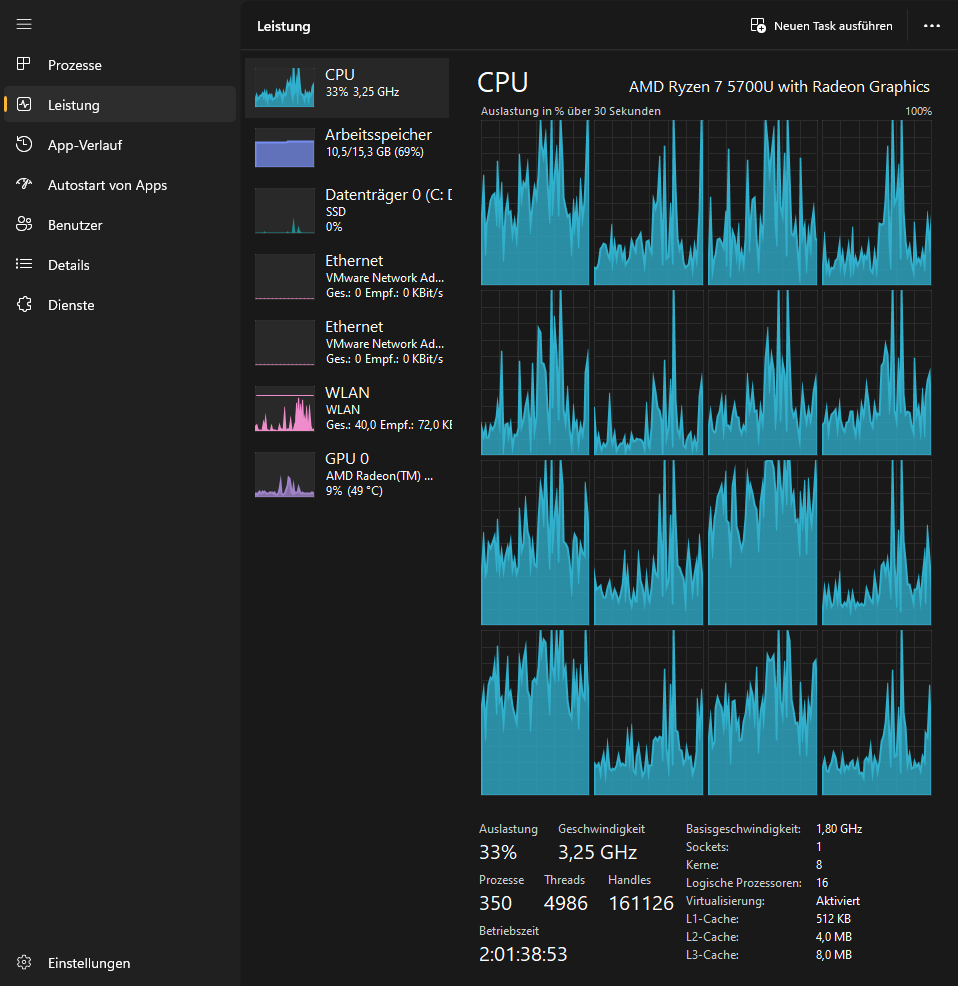
Task: Click the Leistung pulse icon
Action: 24,104
